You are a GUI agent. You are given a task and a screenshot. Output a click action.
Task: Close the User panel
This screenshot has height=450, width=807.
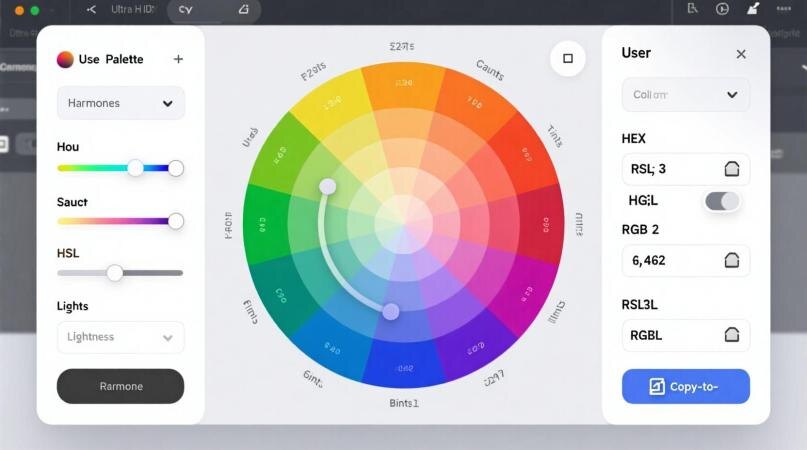[741, 54]
